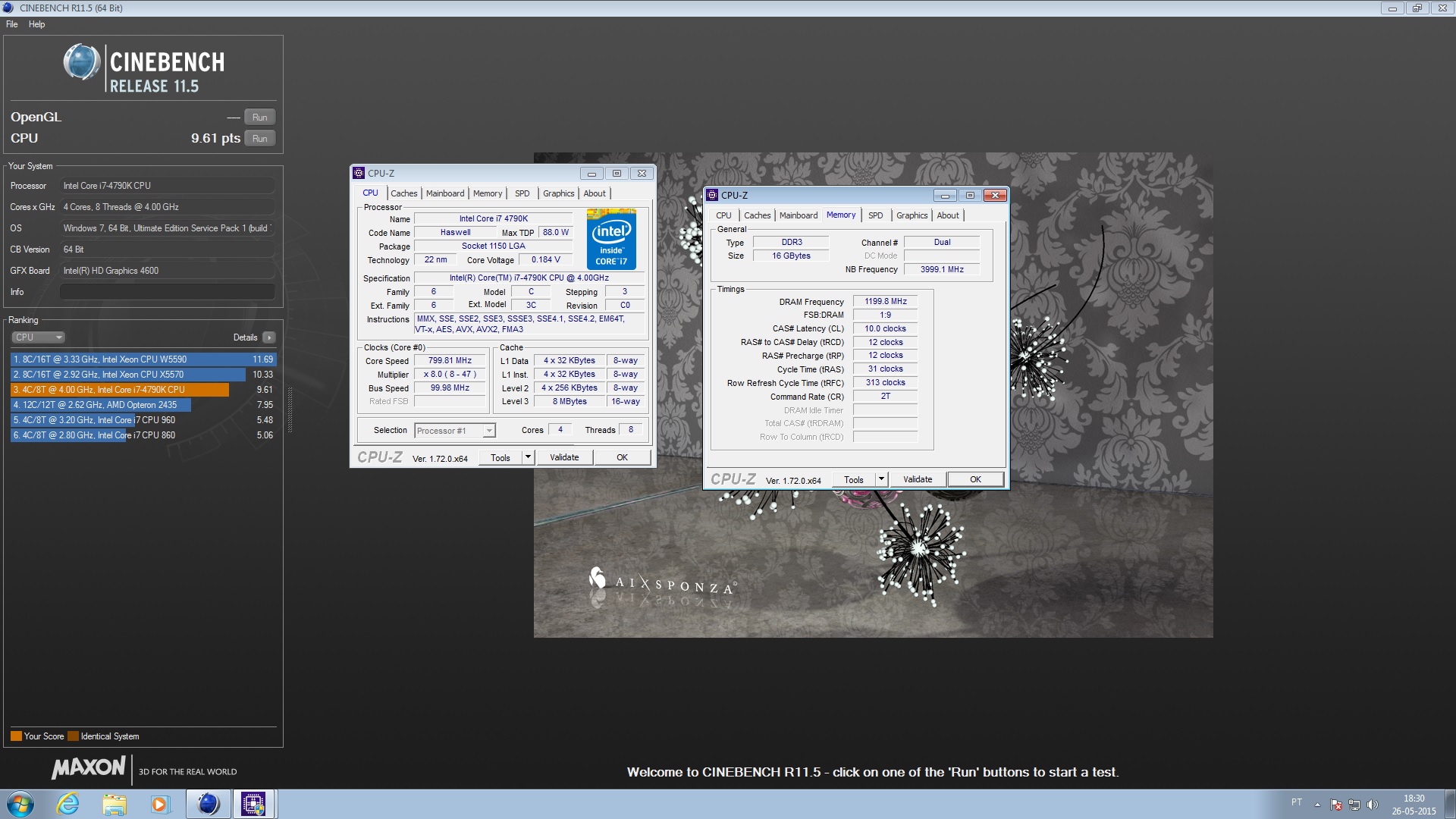The height and width of the screenshot is (819, 1456).
Task: Click the Processor field Intel Core i7-4790K
Action: pyautogui.click(x=167, y=186)
